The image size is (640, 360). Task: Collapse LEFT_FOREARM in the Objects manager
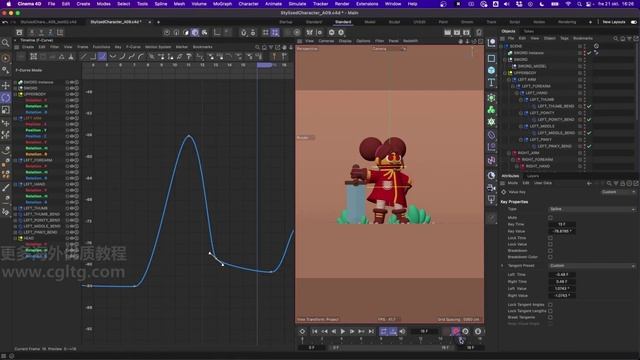pyautogui.click(x=513, y=86)
